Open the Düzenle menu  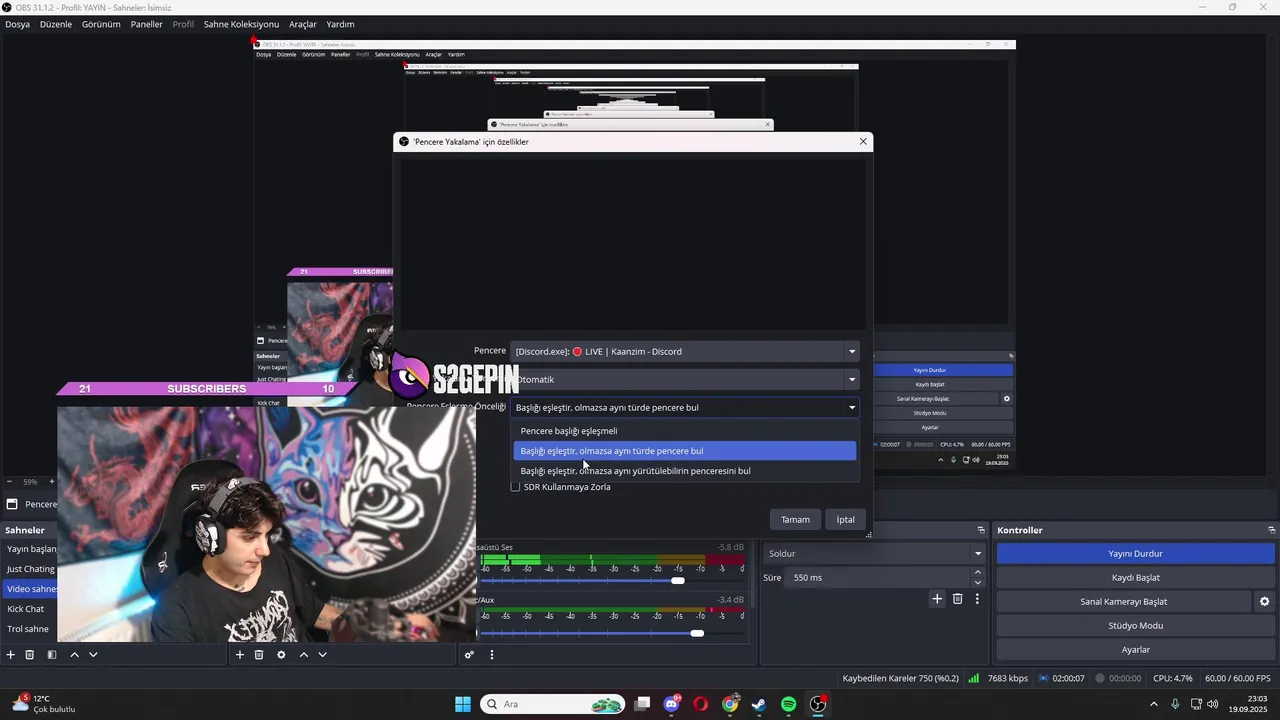[56, 24]
